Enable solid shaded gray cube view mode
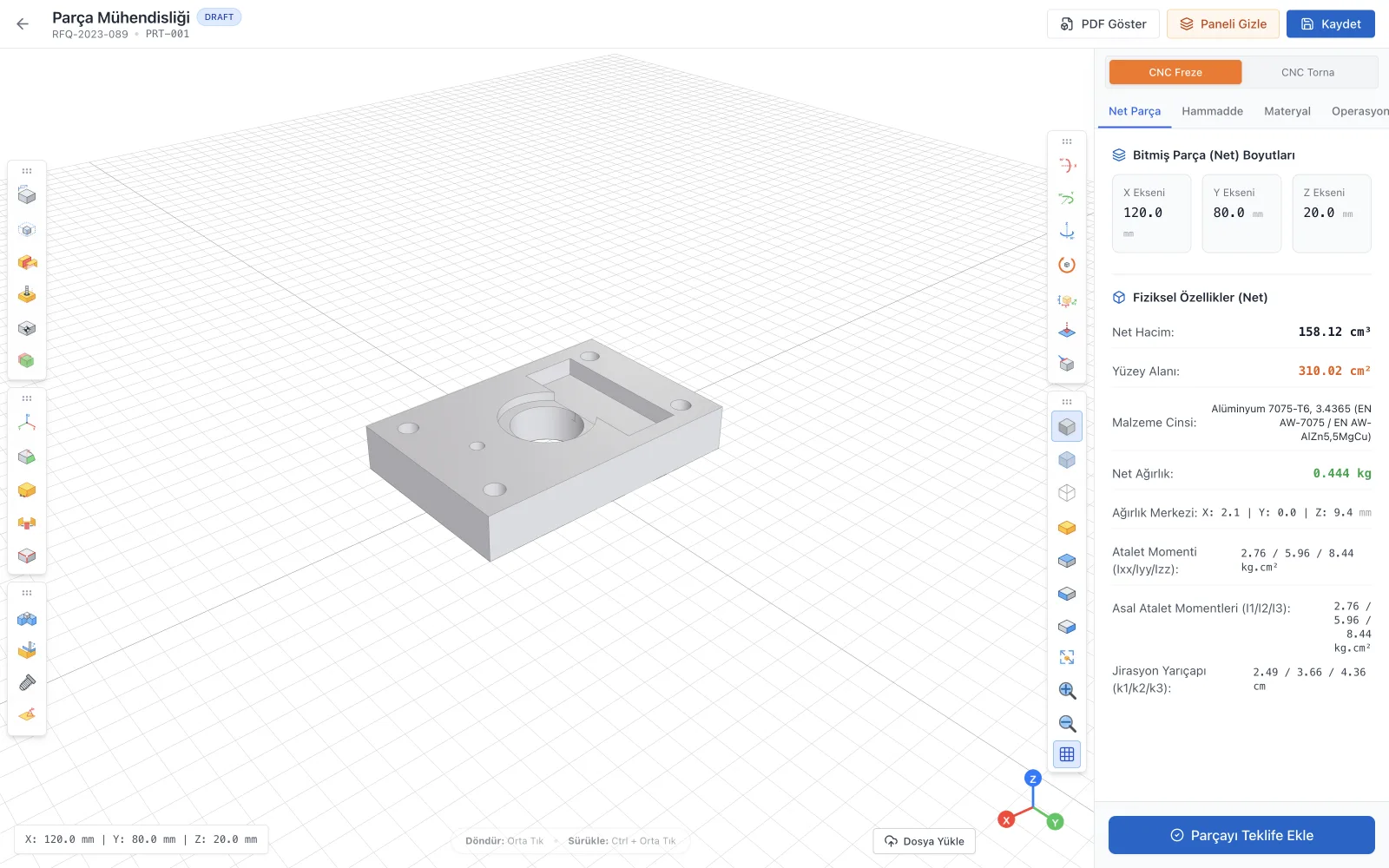 [x=1067, y=426]
